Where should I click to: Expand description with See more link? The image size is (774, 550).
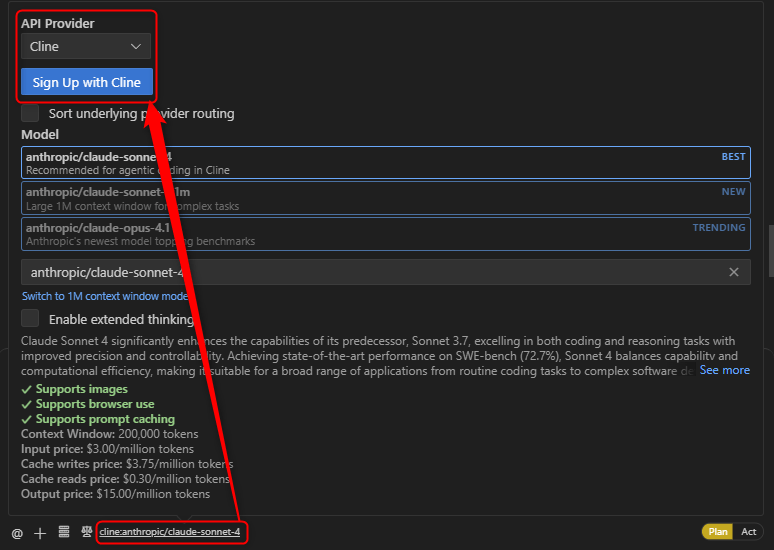(x=724, y=370)
